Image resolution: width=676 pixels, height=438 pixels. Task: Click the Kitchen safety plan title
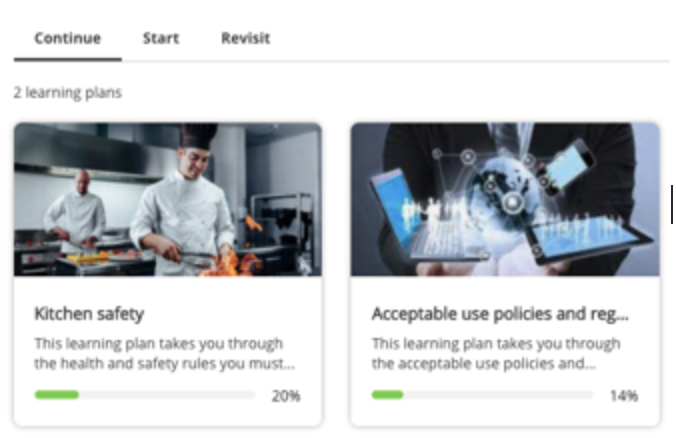click(x=89, y=313)
